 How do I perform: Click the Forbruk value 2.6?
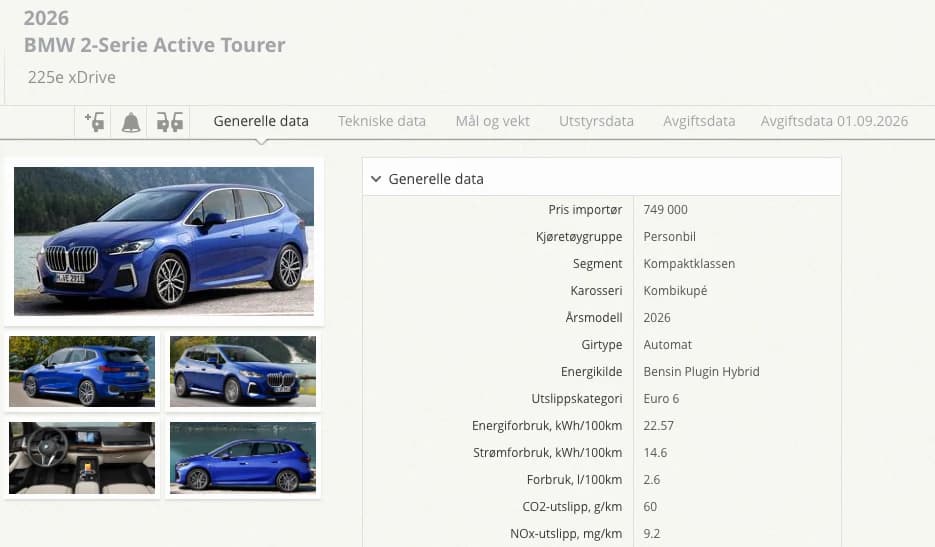[652, 480]
